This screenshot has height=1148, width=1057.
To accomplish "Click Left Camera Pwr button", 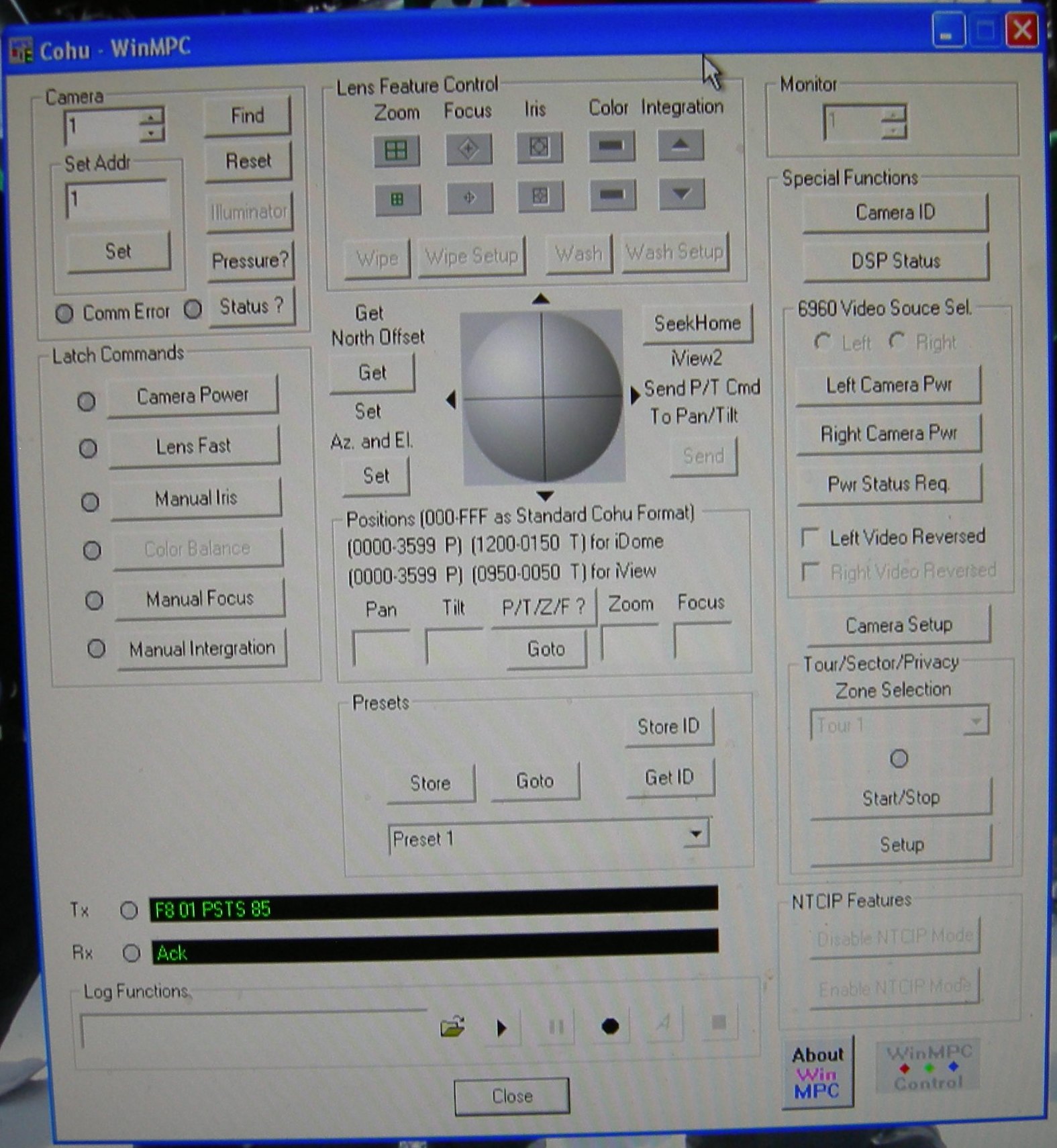I will coord(889,385).
